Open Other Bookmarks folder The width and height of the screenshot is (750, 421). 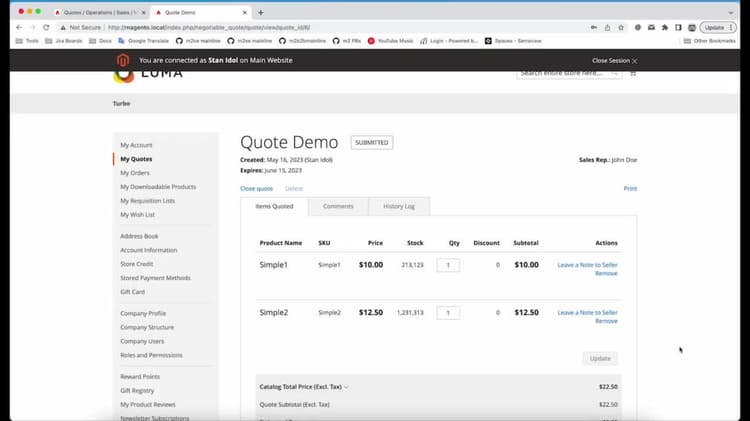[709, 41]
